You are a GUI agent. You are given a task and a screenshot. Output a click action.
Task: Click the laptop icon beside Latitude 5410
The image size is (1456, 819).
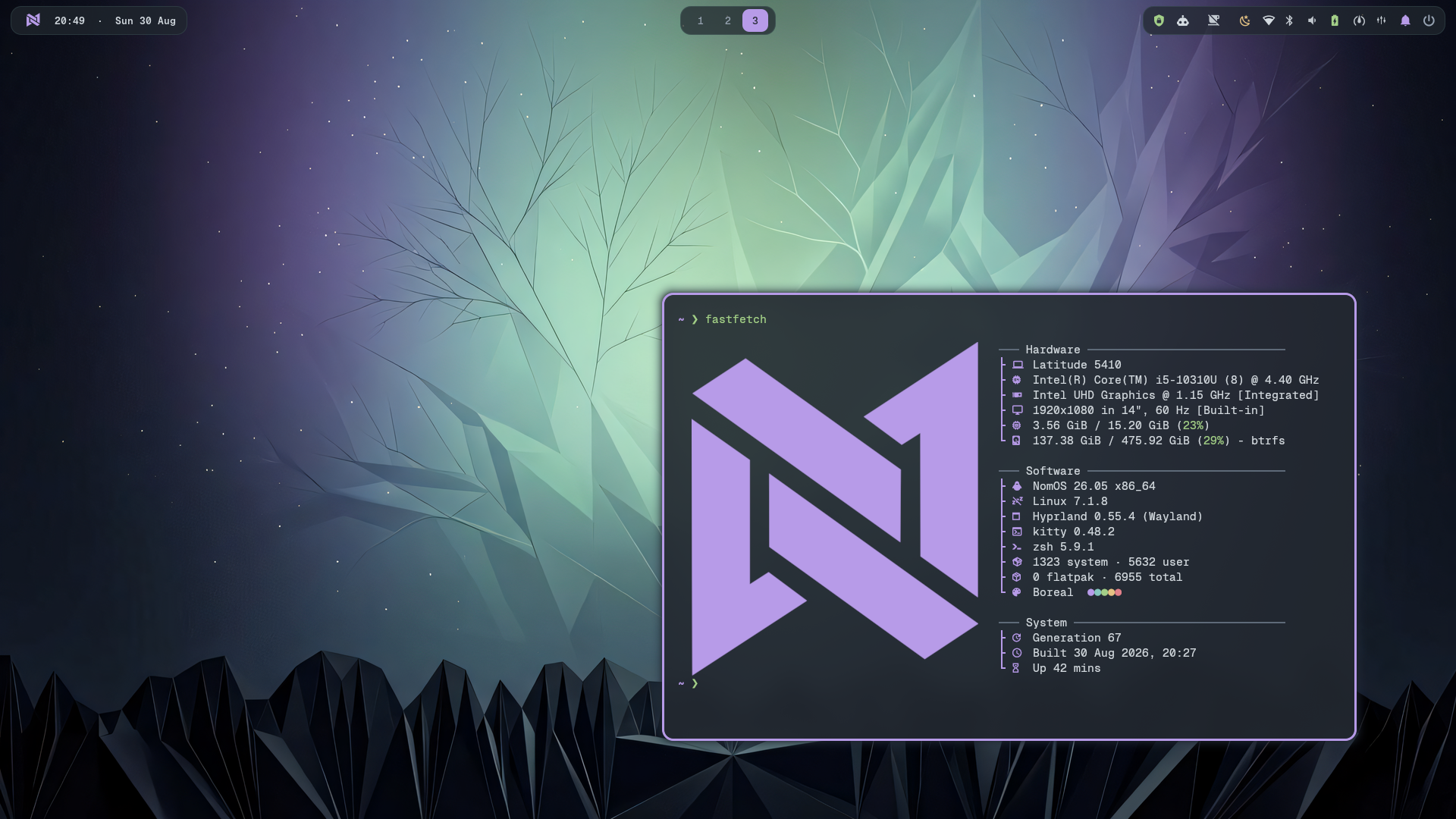point(1017,365)
